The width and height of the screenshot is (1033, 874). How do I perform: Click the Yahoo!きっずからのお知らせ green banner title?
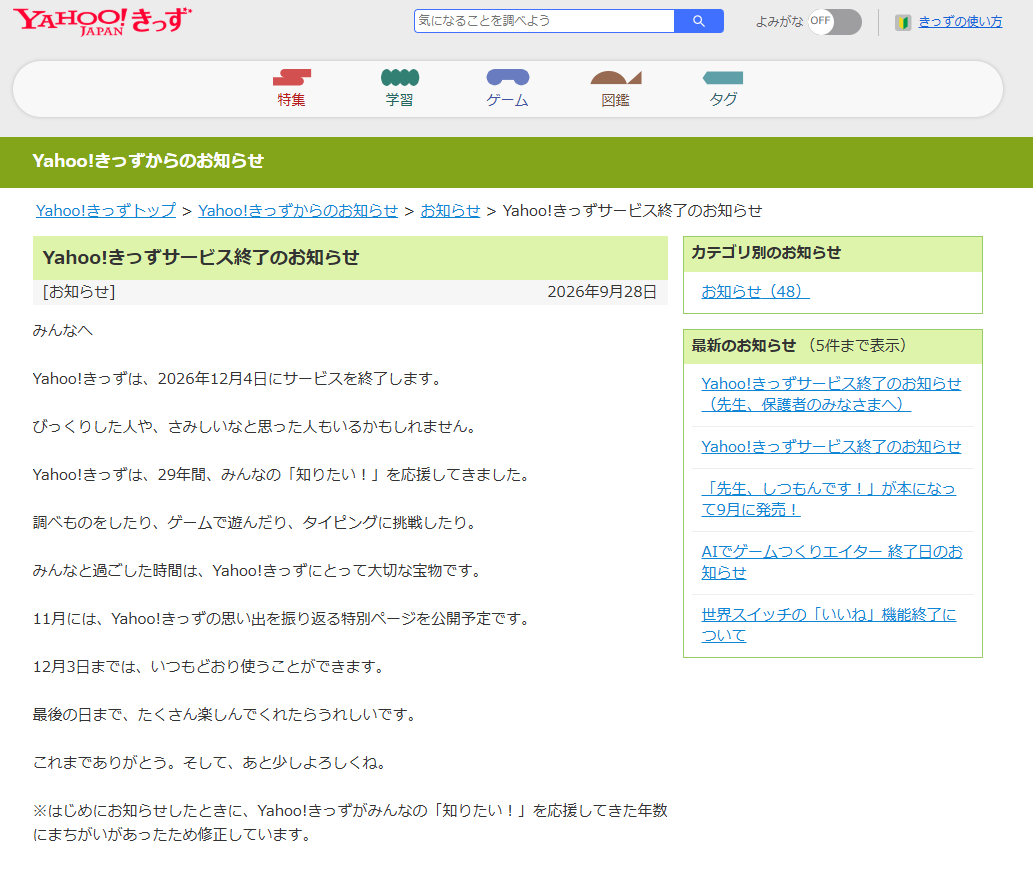(148, 161)
